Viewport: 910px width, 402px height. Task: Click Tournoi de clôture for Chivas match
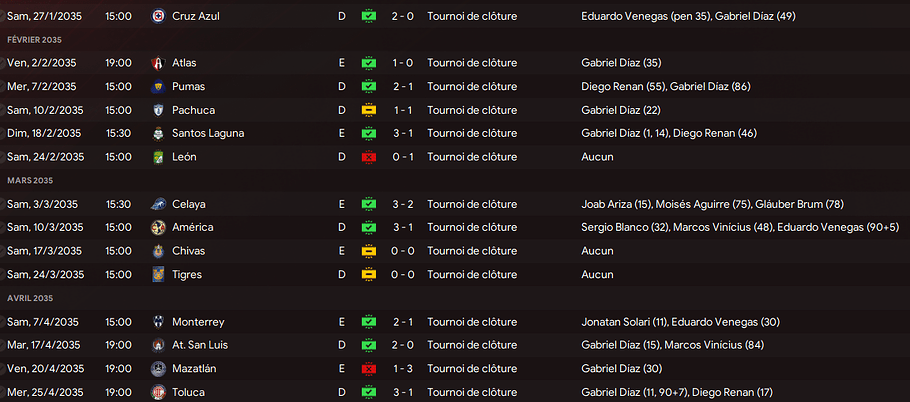pos(472,251)
